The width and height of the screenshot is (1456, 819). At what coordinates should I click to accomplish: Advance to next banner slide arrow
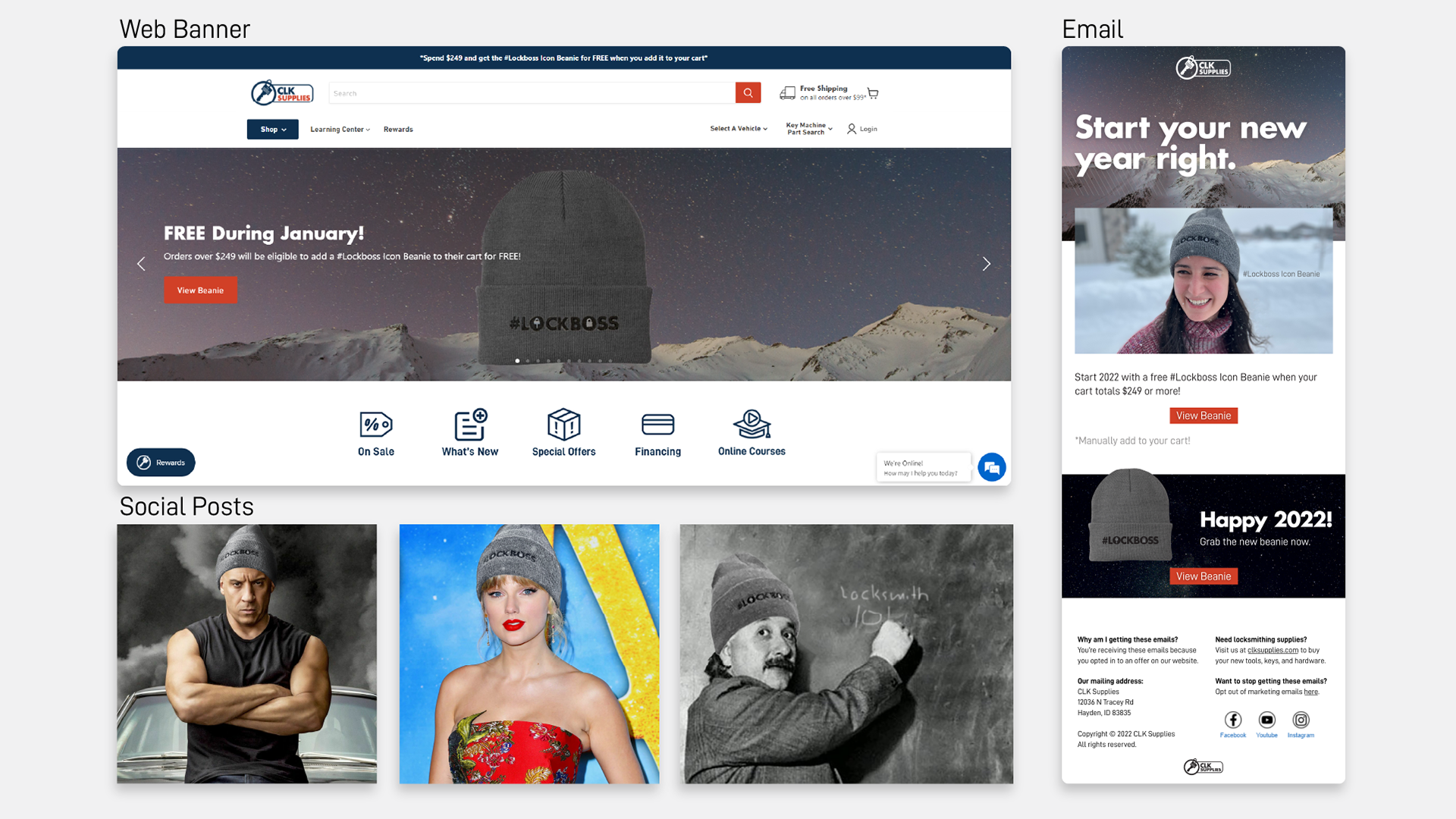tap(987, 264)
